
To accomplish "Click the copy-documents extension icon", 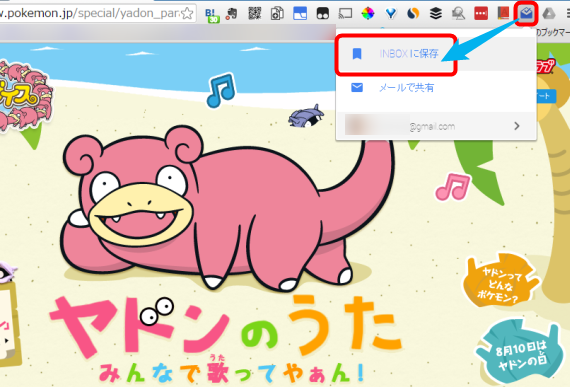I will tap(277, 14).
